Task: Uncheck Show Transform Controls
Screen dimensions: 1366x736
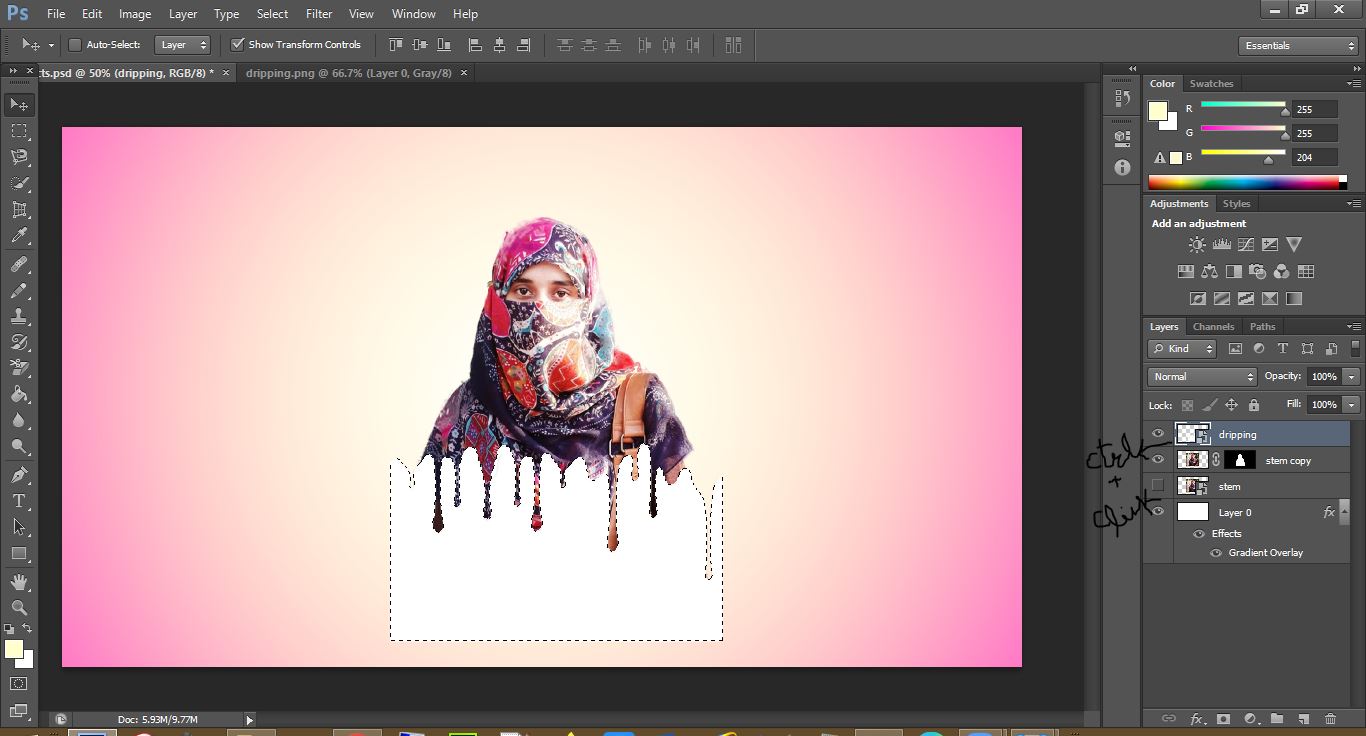Action: pyautogui.click(x=238, y=45)
